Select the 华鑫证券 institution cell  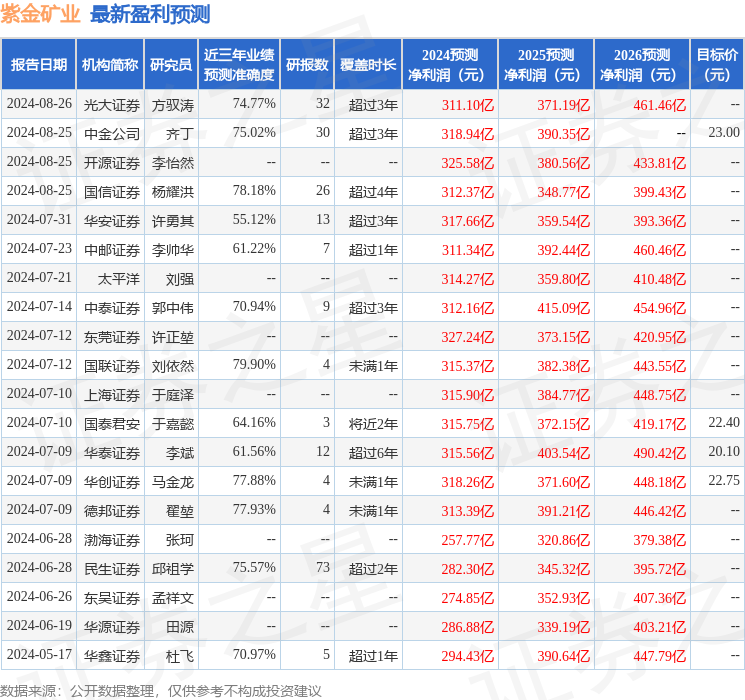click(x=112, y=655)
